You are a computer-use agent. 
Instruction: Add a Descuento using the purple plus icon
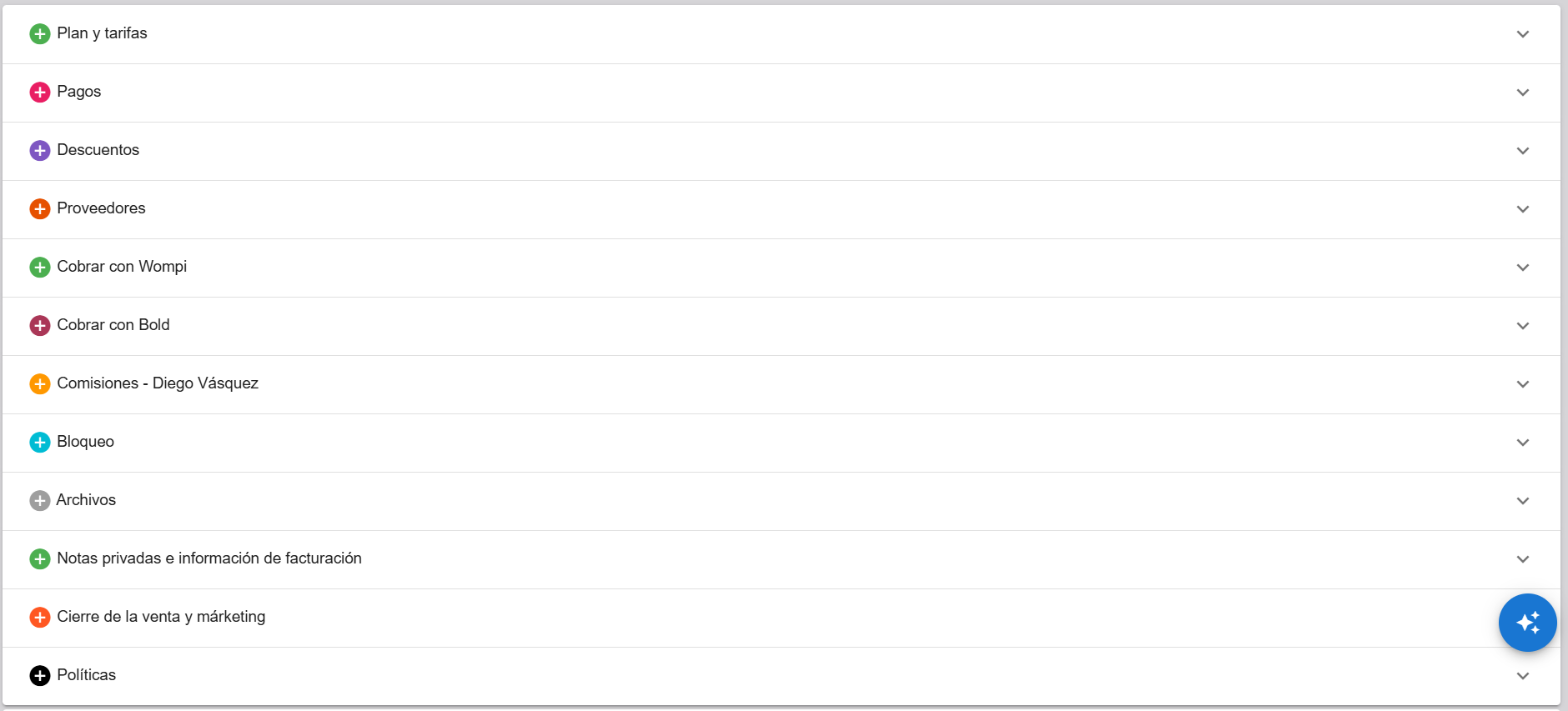tap(40, 150)
